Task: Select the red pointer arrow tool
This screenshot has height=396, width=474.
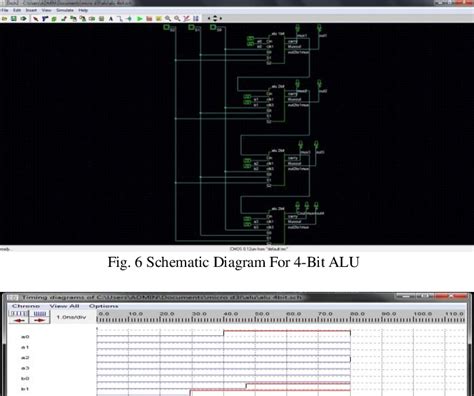Action: point(35,19)
